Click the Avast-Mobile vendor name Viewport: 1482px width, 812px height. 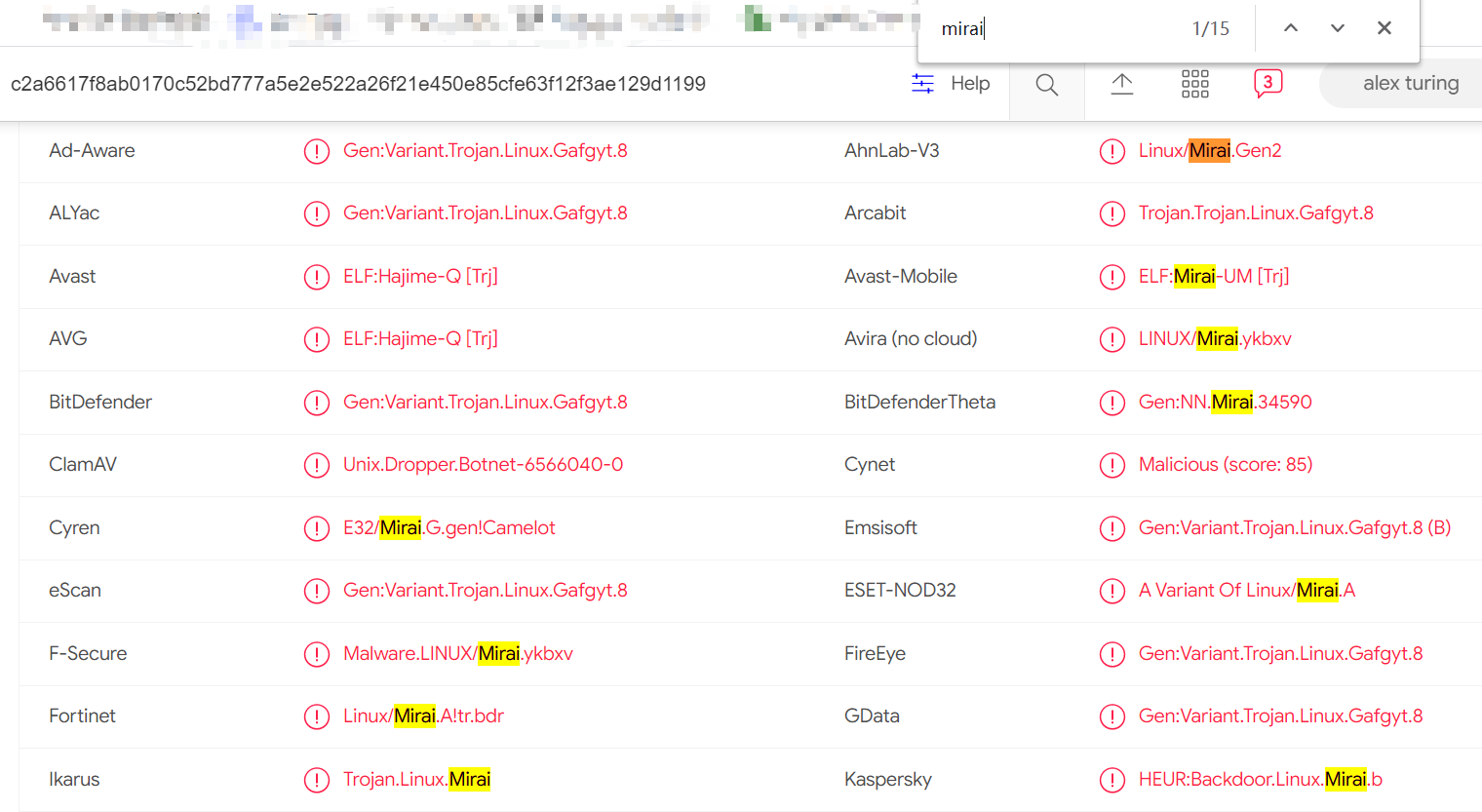point(901,277)
